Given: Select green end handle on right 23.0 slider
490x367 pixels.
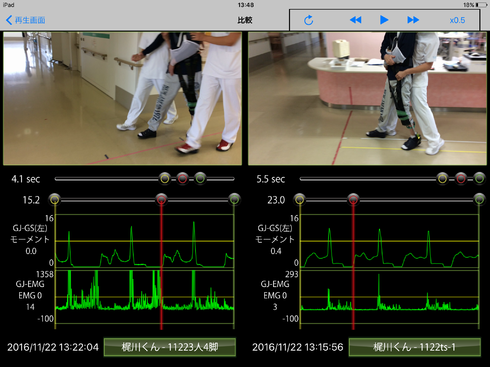Looking at the screenshot, I should pyautogui.click(x=479, y=200).
